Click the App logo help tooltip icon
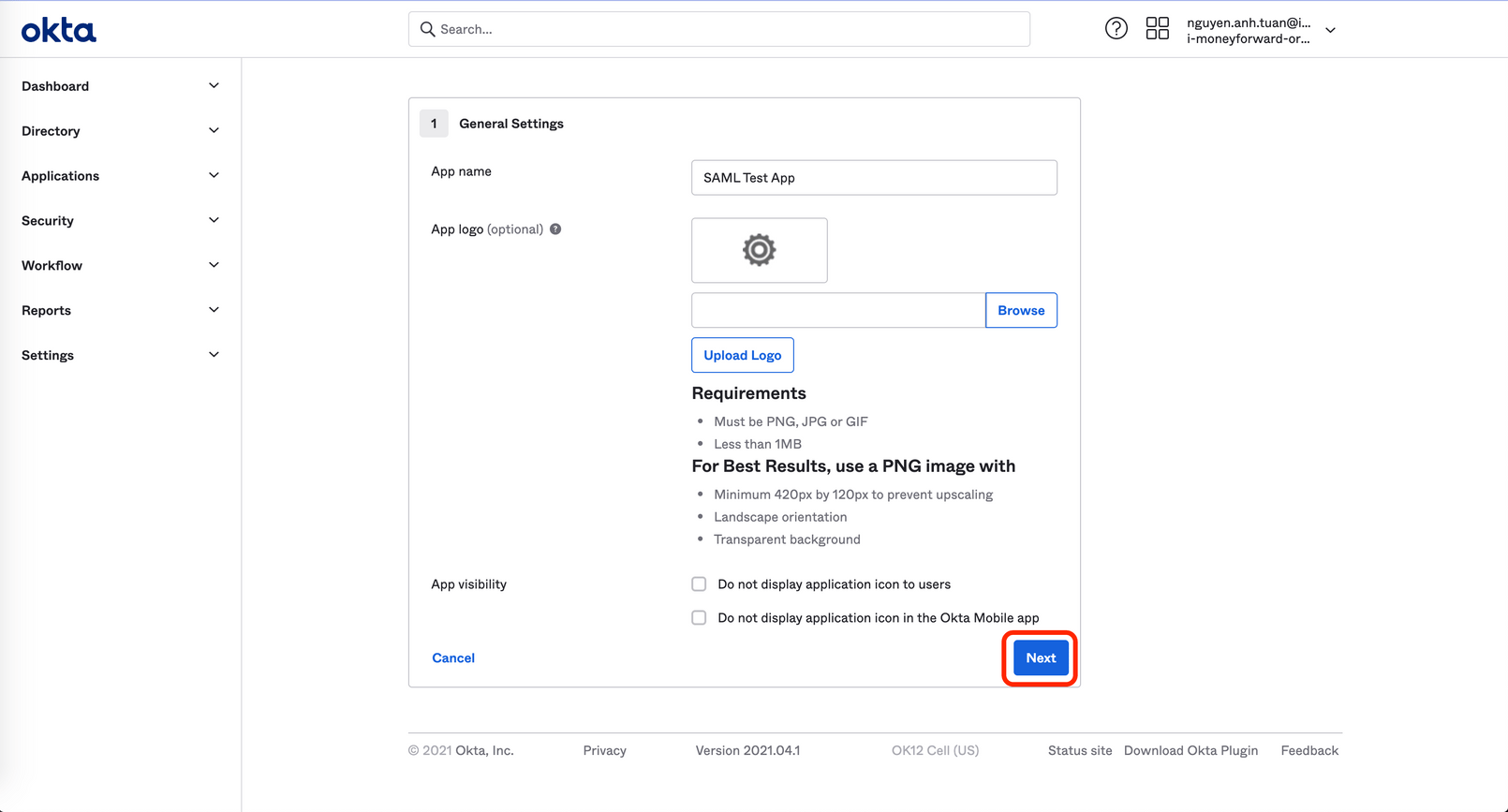Screen dimensions: 1508x812 click(555, 229)
